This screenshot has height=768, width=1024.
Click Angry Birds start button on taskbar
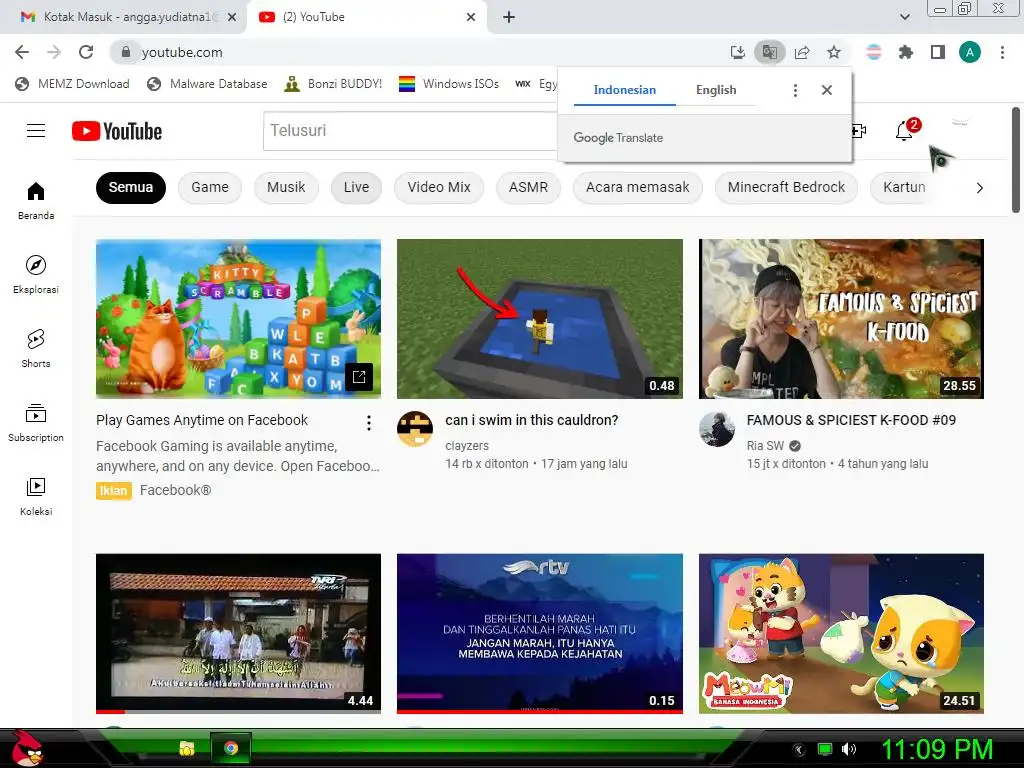coord(26,748)
